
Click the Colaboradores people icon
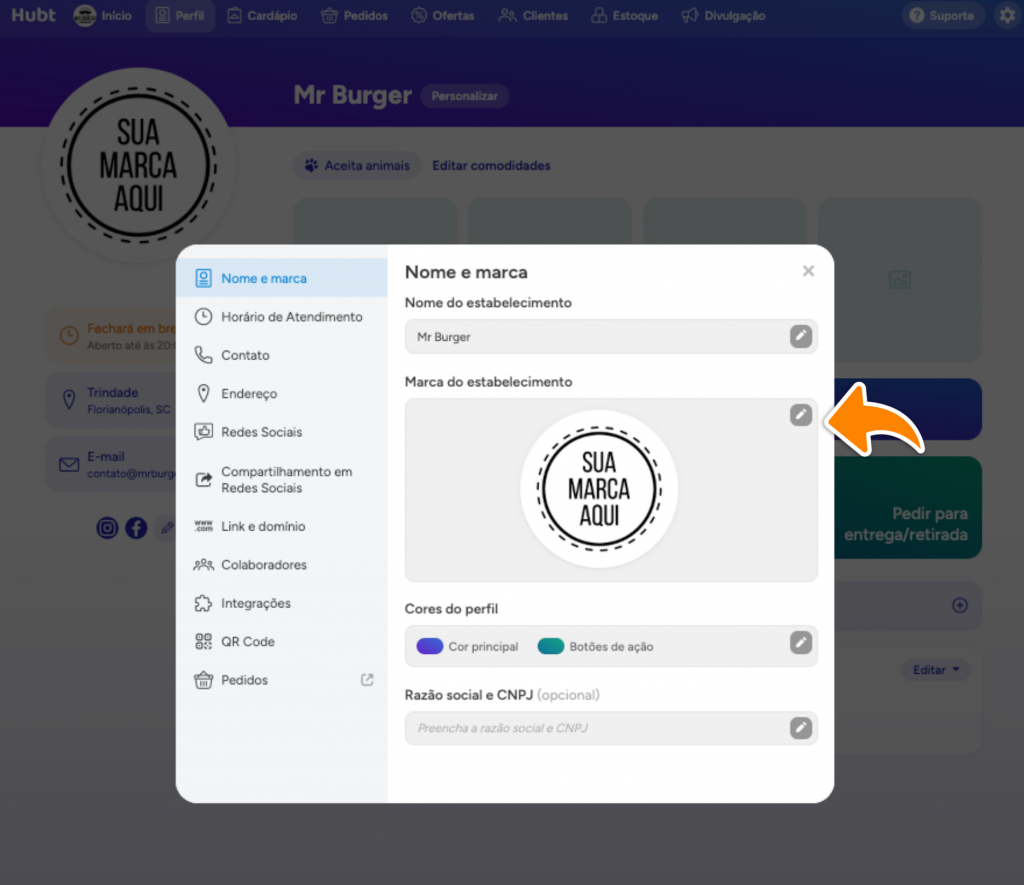204,564
